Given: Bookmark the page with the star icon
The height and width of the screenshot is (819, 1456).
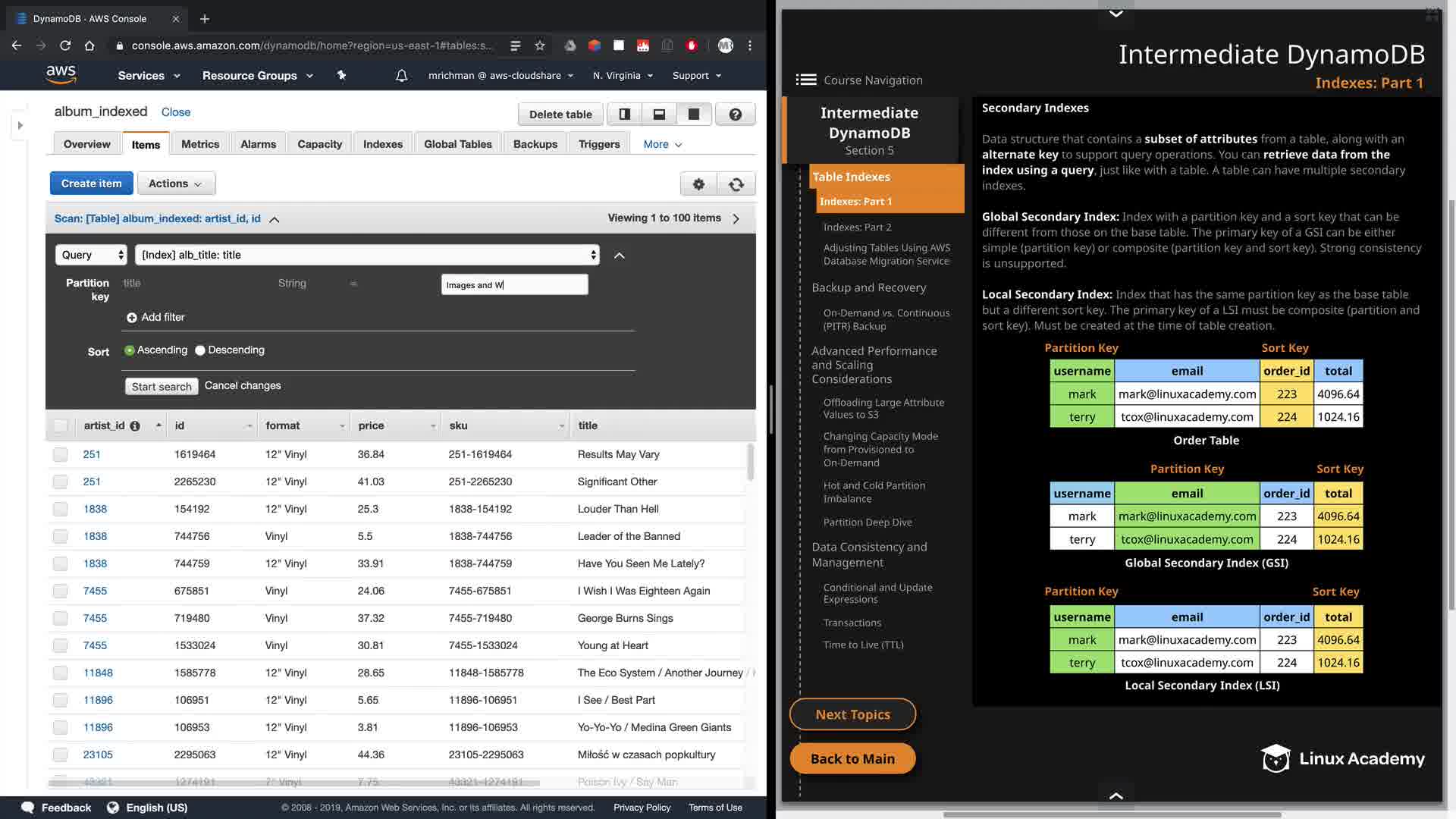Looking at the screenshot, I should [539, 45].
